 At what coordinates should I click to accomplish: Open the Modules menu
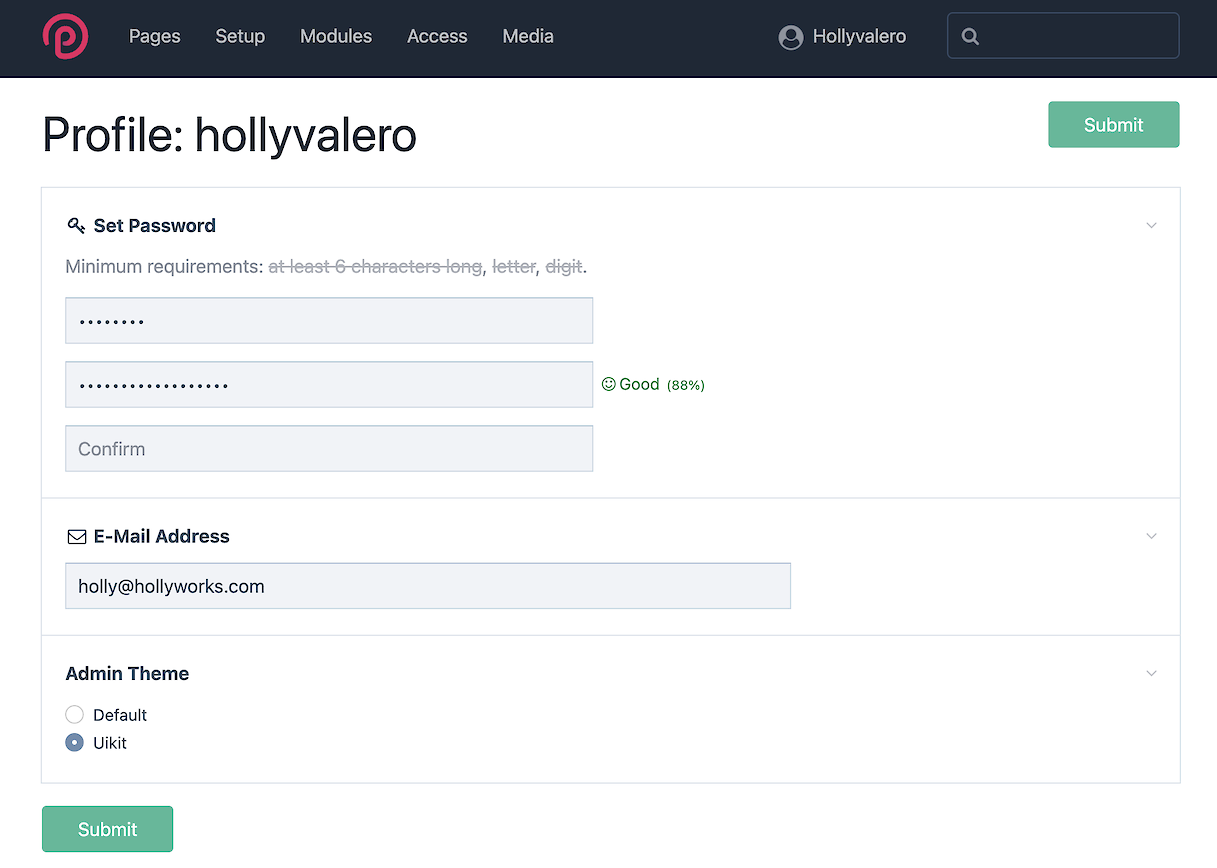tap(336, 37)
